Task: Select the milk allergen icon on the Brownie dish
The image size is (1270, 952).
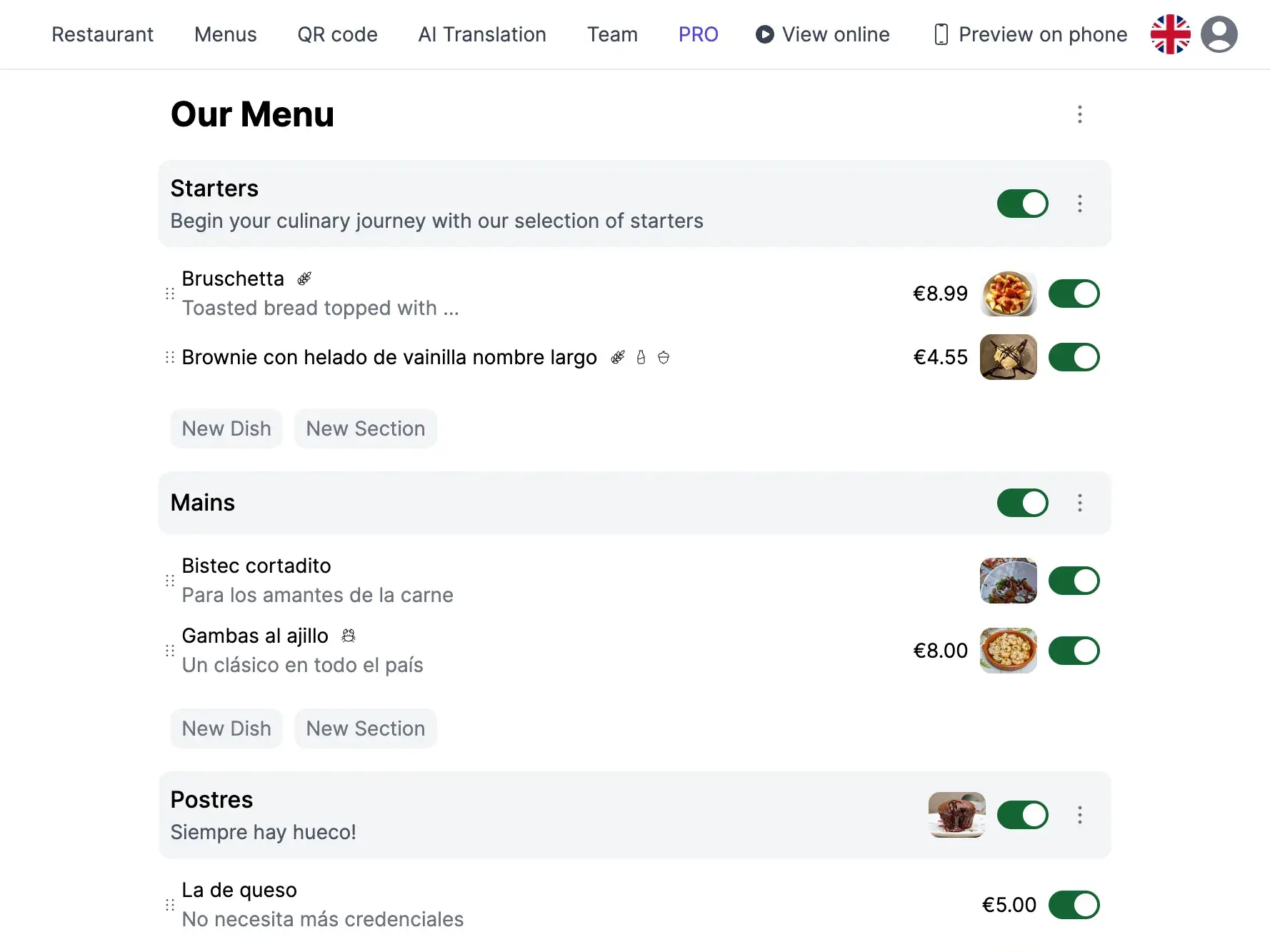Action: coord(641,357)
